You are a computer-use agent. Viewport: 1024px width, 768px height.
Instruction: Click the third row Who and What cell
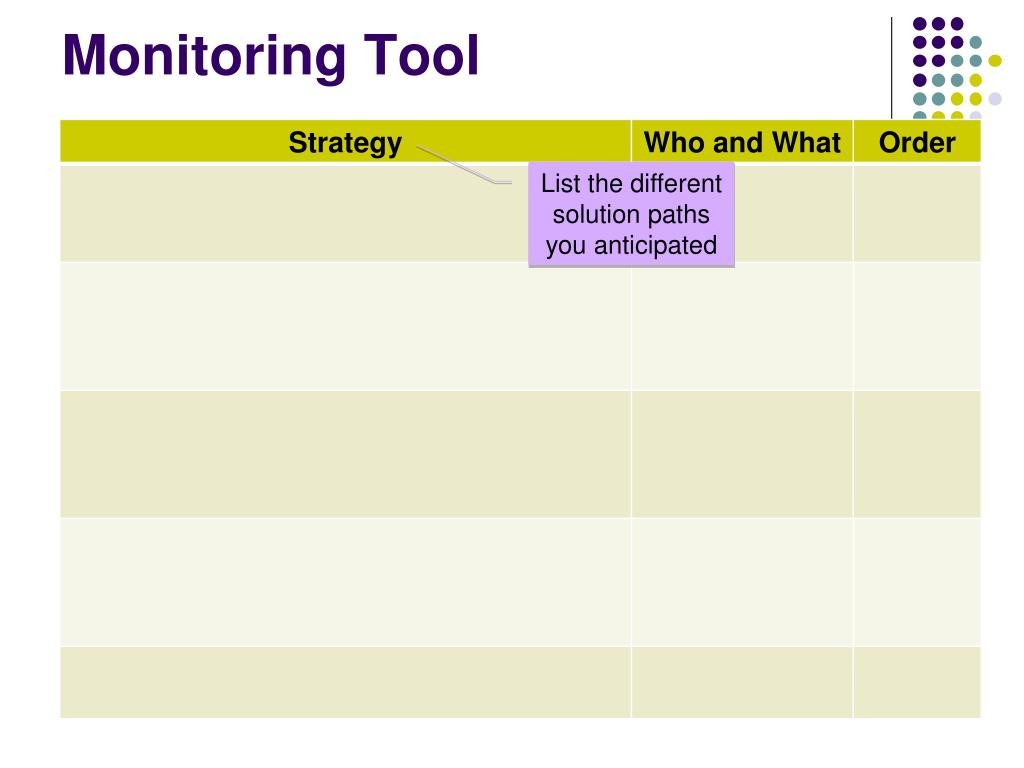[742, 455]
